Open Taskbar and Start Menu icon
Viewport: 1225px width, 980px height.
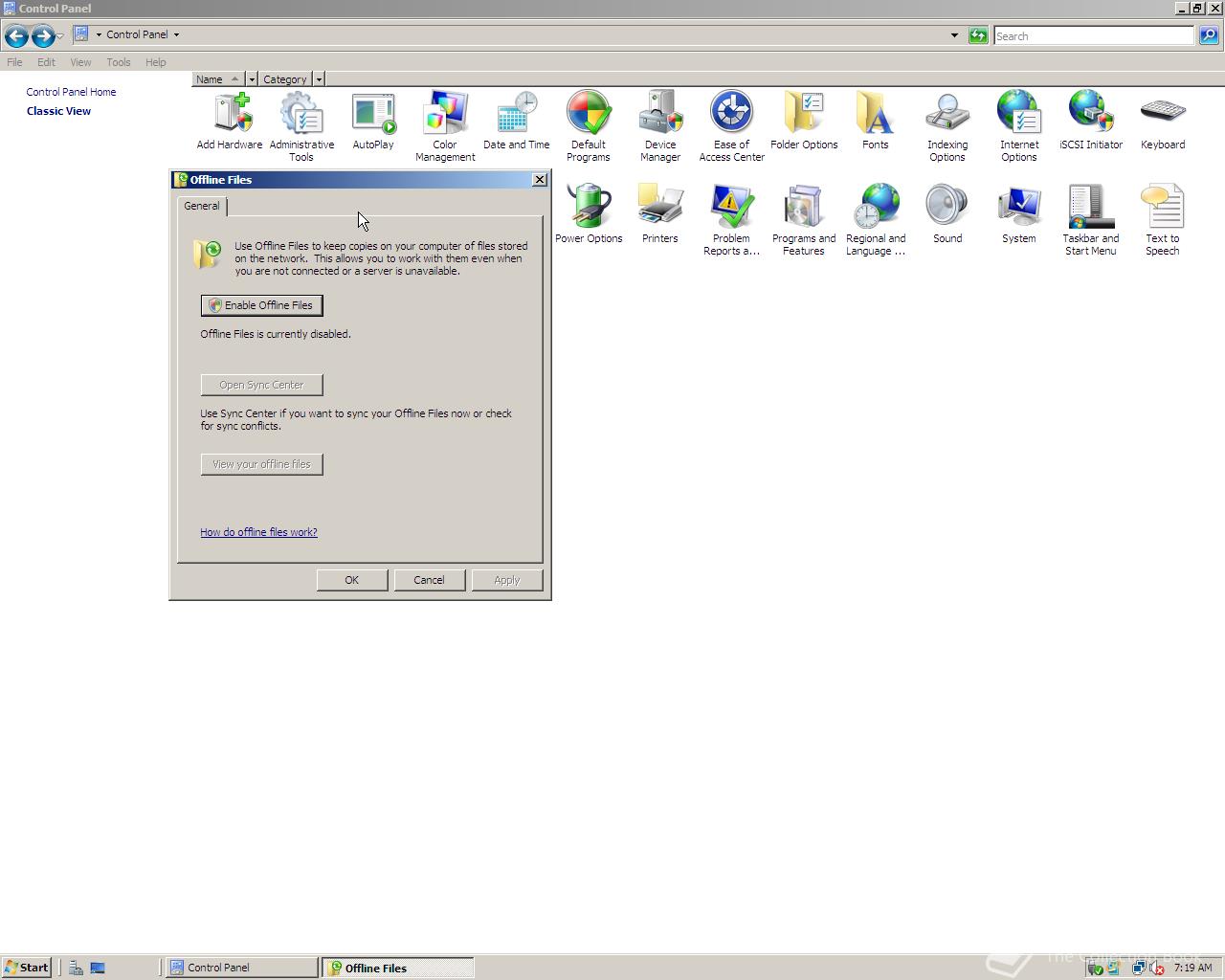coord(1091,220)
